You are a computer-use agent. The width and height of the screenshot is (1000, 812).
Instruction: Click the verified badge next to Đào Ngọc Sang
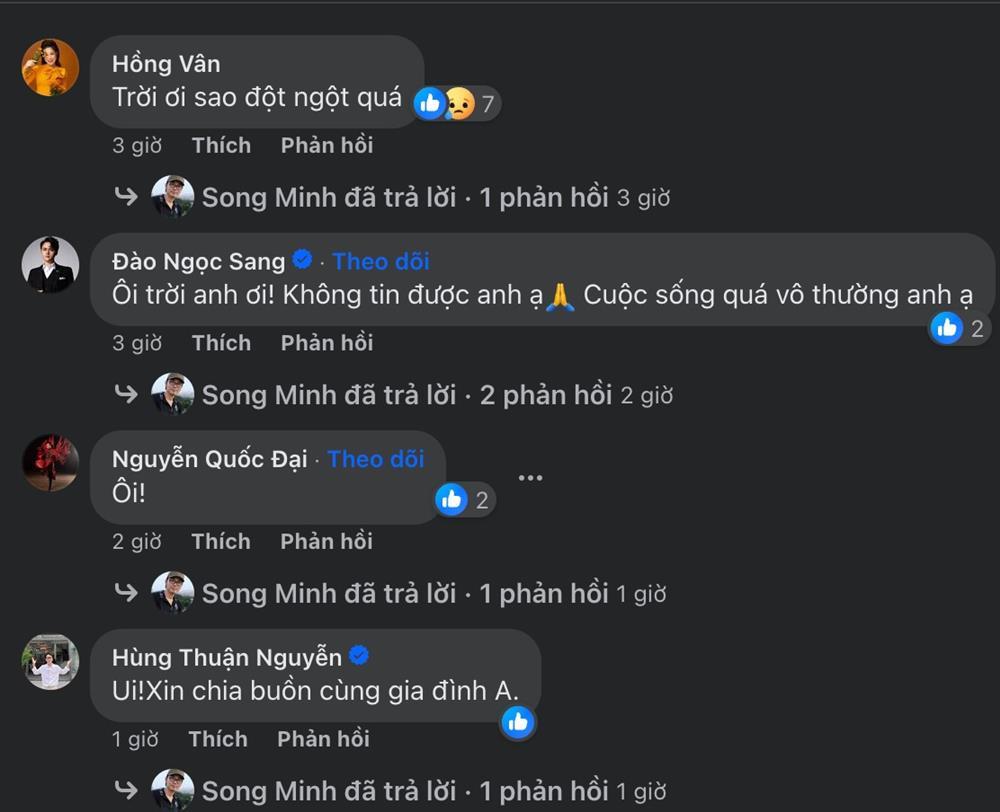tap(299, 260)
